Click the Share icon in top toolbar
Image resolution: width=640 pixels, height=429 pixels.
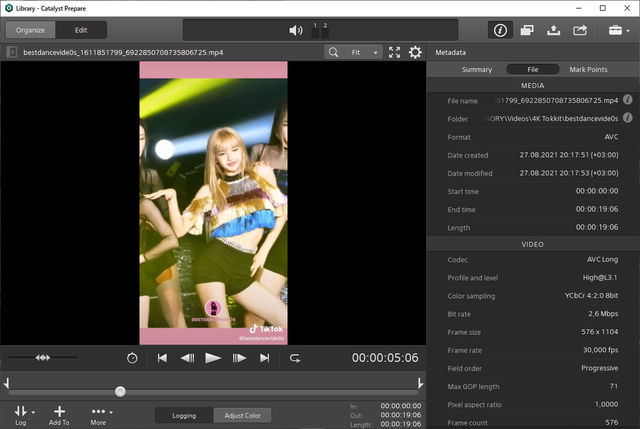pyautogui.click(x=580, y=30)
